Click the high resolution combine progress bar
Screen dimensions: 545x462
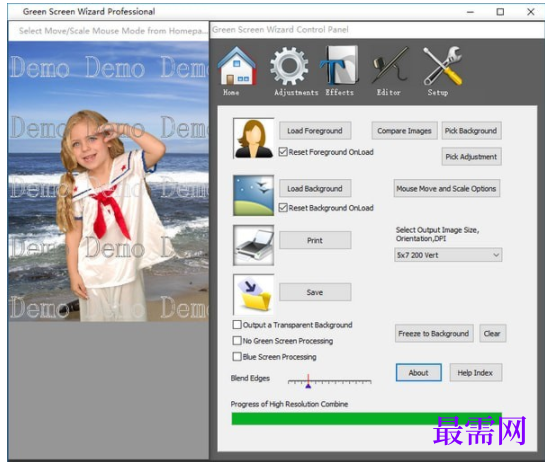tap(367, 419)
